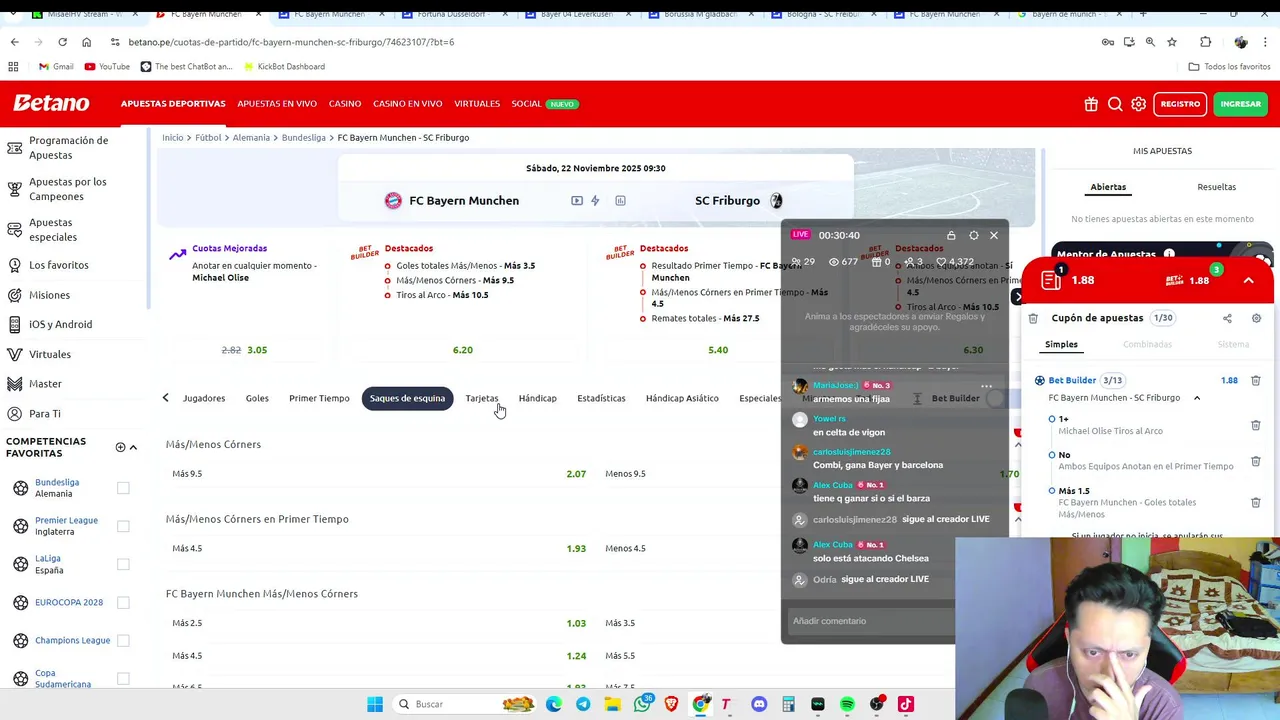Screen dimensions: 1280x720
Task: Share the bet coupon
Action: (x=1227, y=318)
